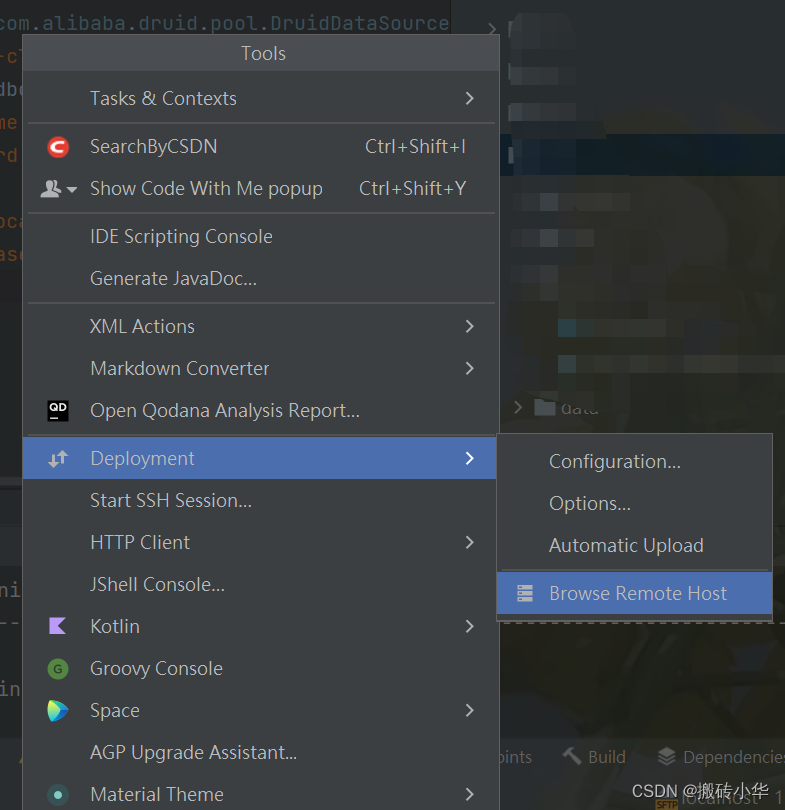The width and height of the screenshot is (785, 810).
Task: Open Groovy Console entry
Action: tap(261, 668)
